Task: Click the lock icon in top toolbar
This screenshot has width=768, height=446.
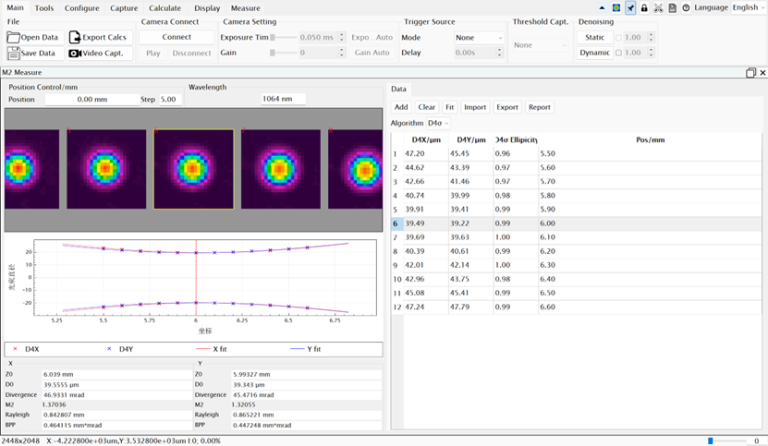Action: pyautogui.click(x=644, y=8)
